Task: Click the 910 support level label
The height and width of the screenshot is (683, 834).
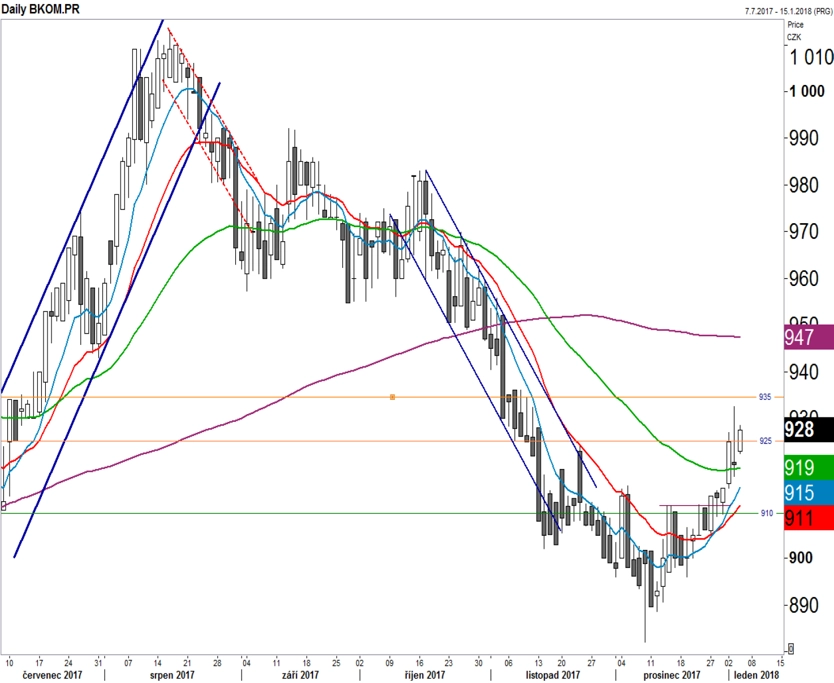Action: (766, 513)
